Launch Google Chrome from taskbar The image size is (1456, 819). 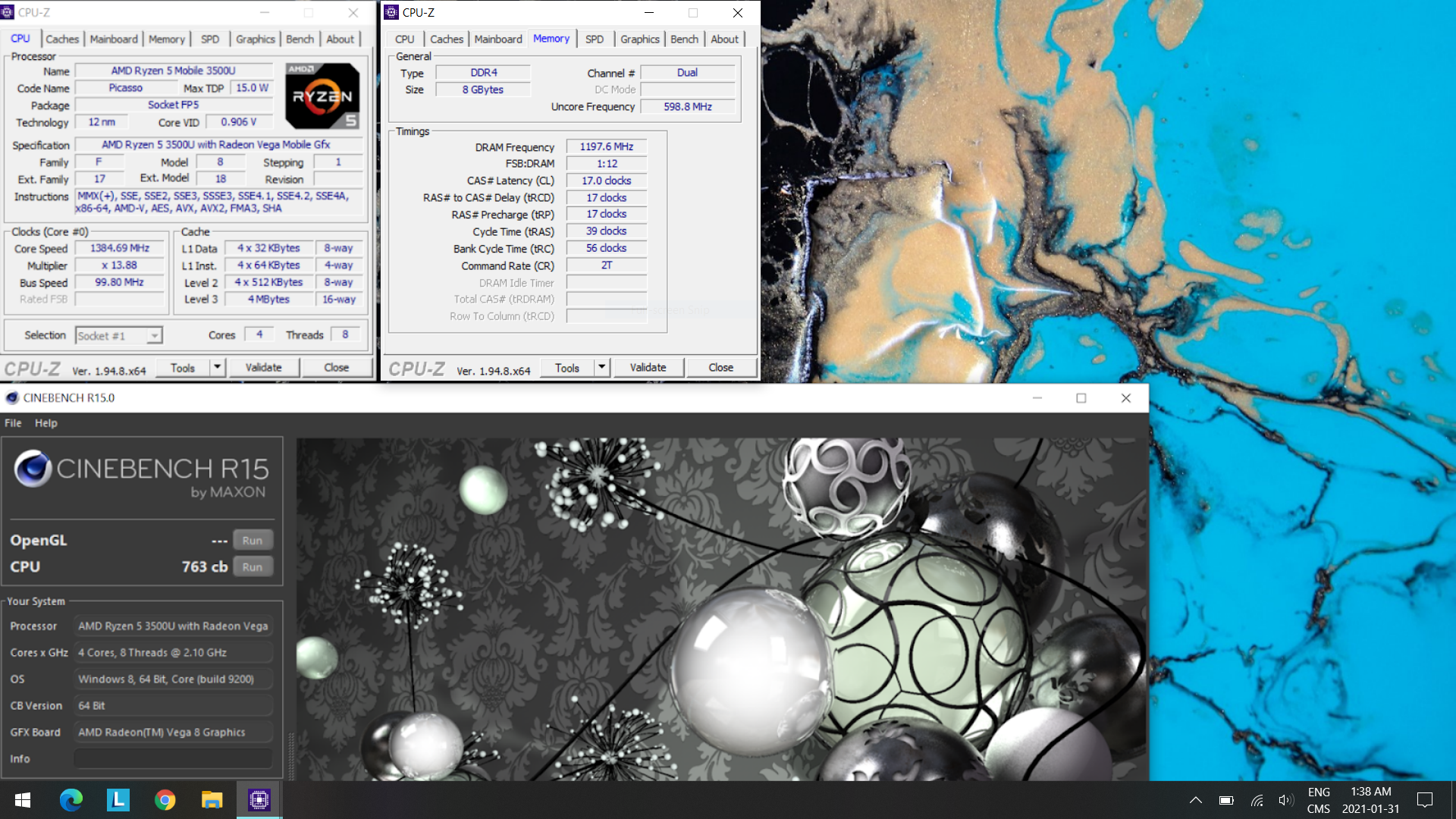tap(165, 800)
